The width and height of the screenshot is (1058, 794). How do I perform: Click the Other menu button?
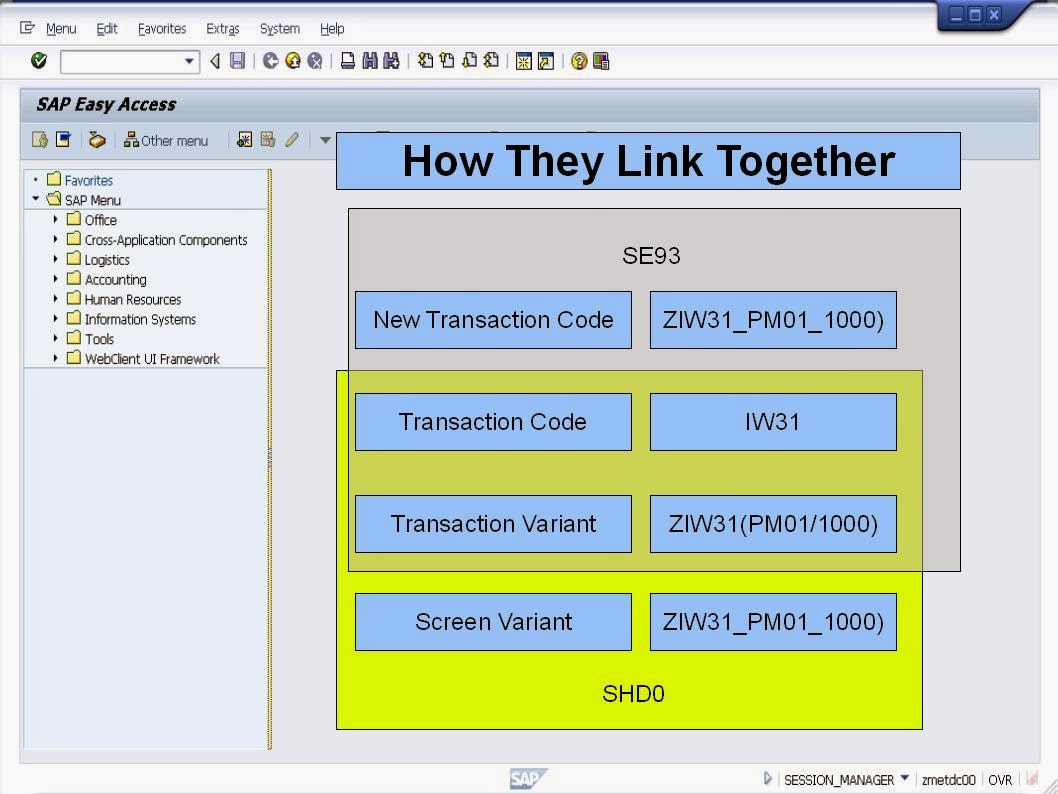(166, 140)
